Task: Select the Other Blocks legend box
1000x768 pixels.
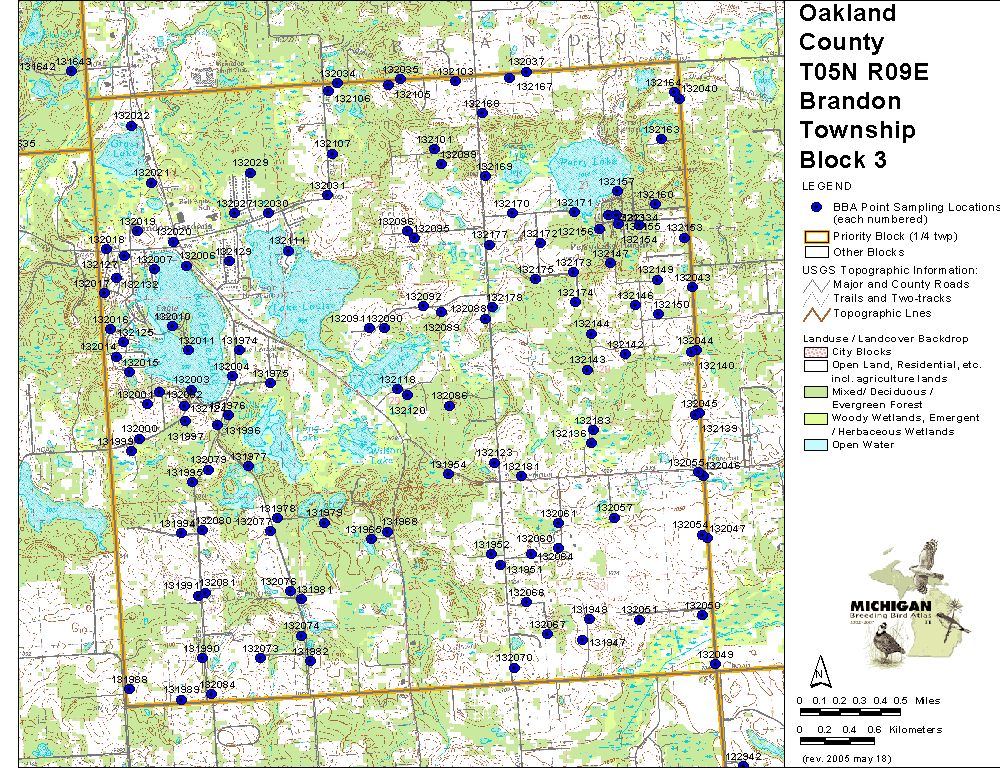Action: tap(816, 252)
